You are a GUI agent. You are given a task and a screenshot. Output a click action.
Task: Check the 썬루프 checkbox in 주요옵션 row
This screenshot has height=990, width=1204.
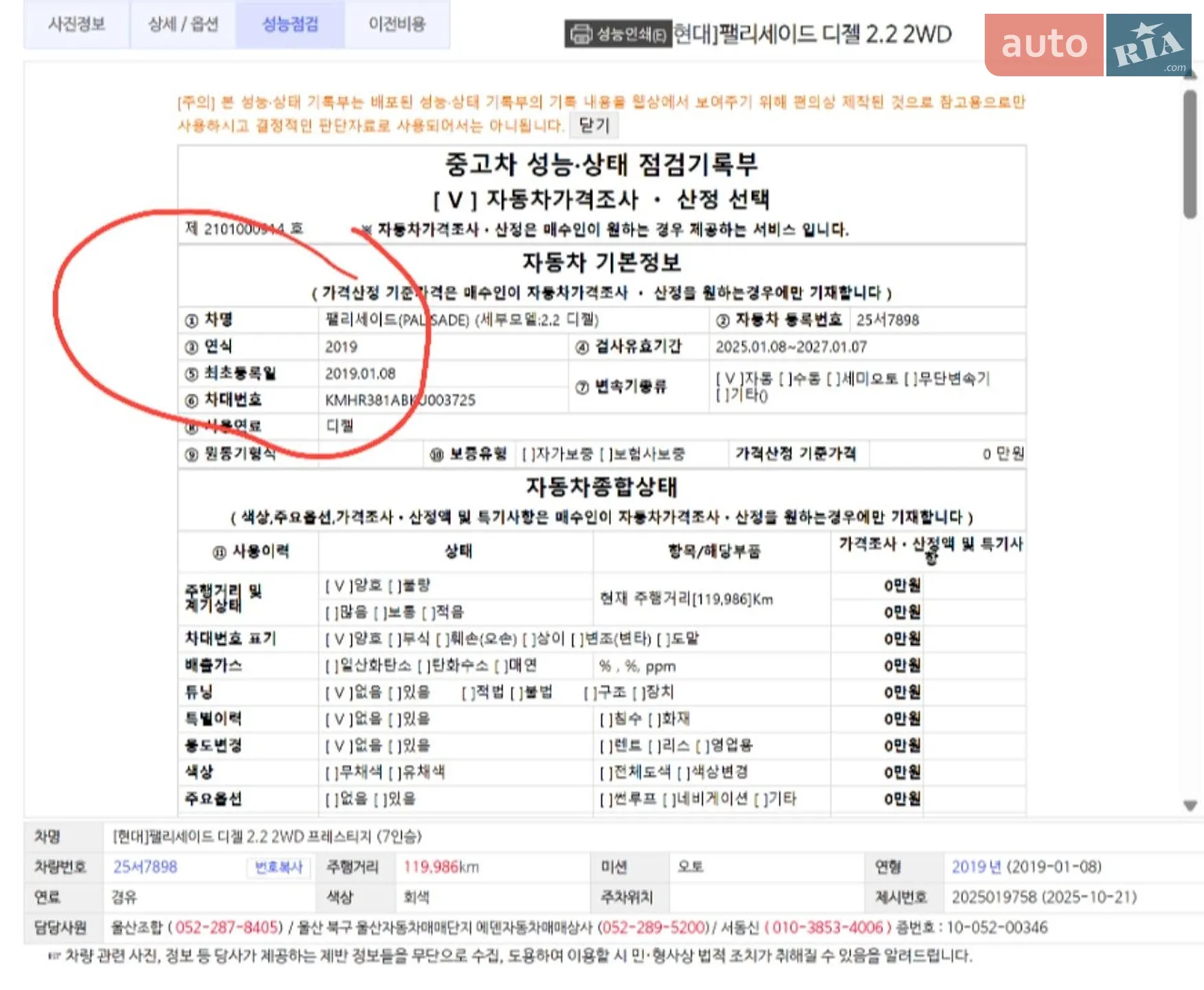(x=605, y=800)
